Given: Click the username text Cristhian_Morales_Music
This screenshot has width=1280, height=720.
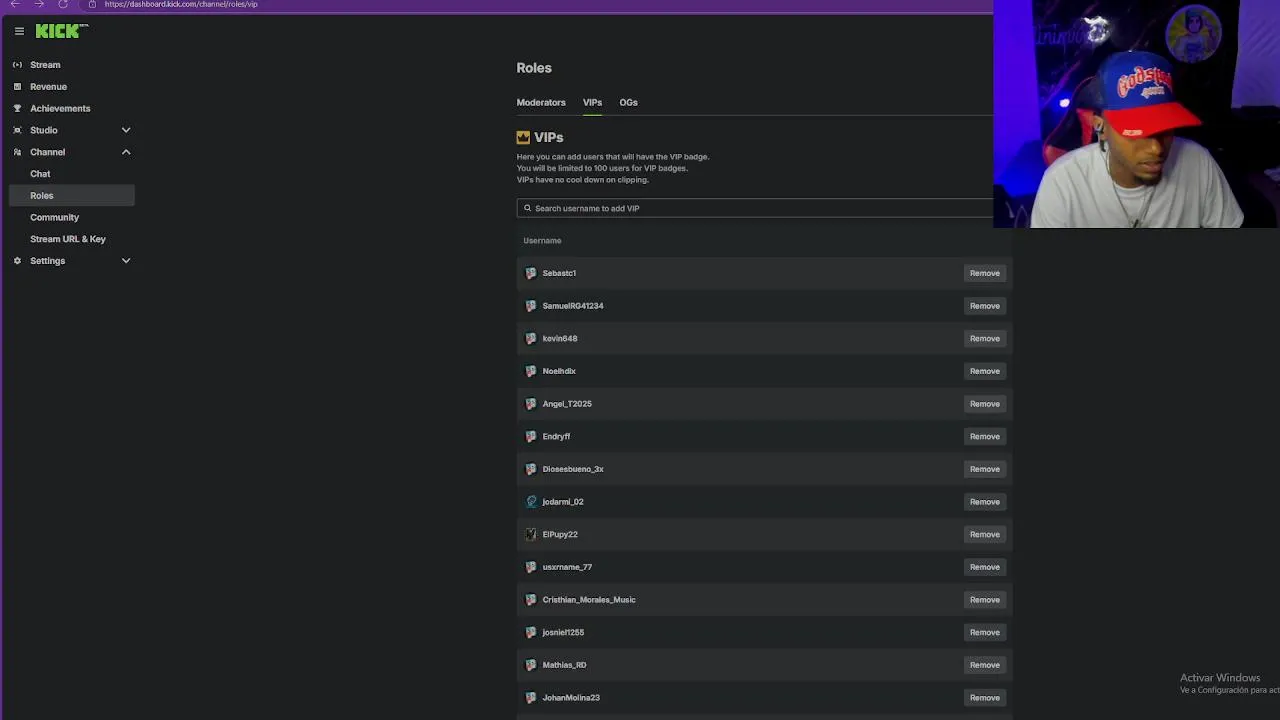Looking at the screenshot, I should click(589, 600).
